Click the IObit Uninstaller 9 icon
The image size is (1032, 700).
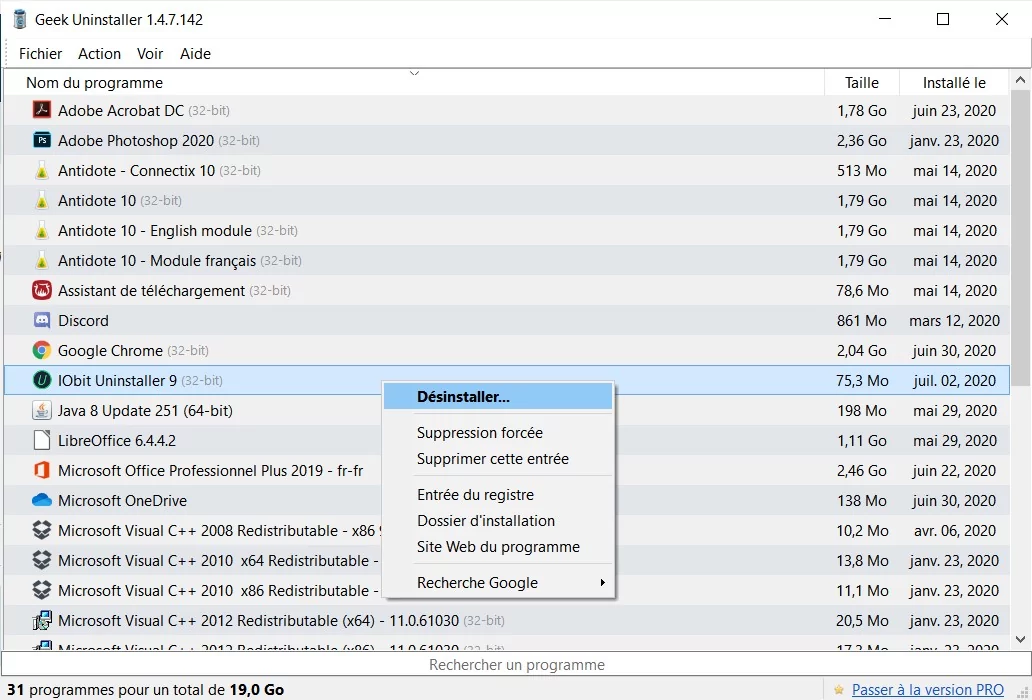pyautogui.click(x=41, y=380)
